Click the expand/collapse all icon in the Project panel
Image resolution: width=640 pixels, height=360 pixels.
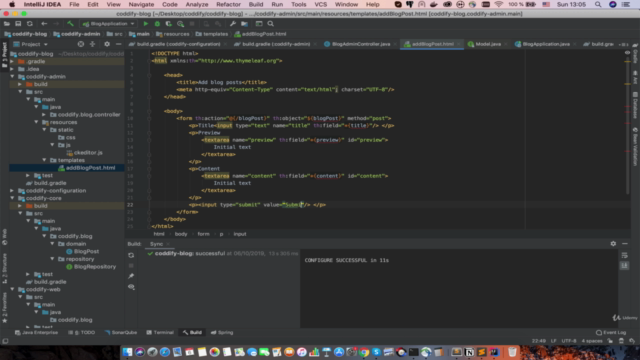coord(93,44)
